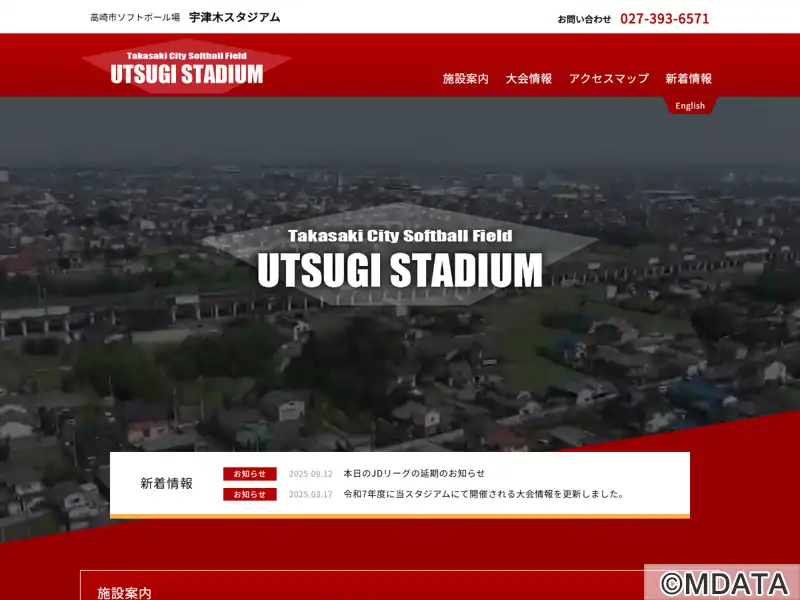Screen dimensions: 800x600
Task: Click the 宇津木スタジアム site title text
Action: [235, 17]
